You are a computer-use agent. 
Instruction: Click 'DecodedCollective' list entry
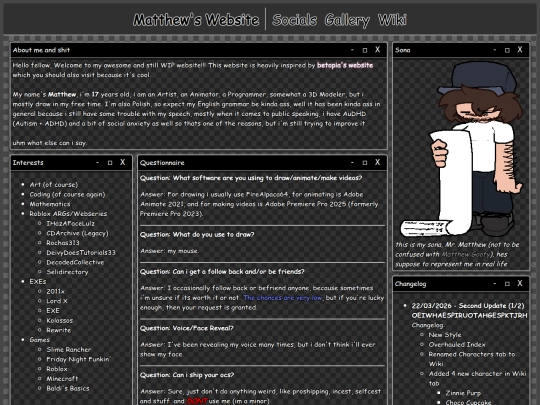point(75,262)
